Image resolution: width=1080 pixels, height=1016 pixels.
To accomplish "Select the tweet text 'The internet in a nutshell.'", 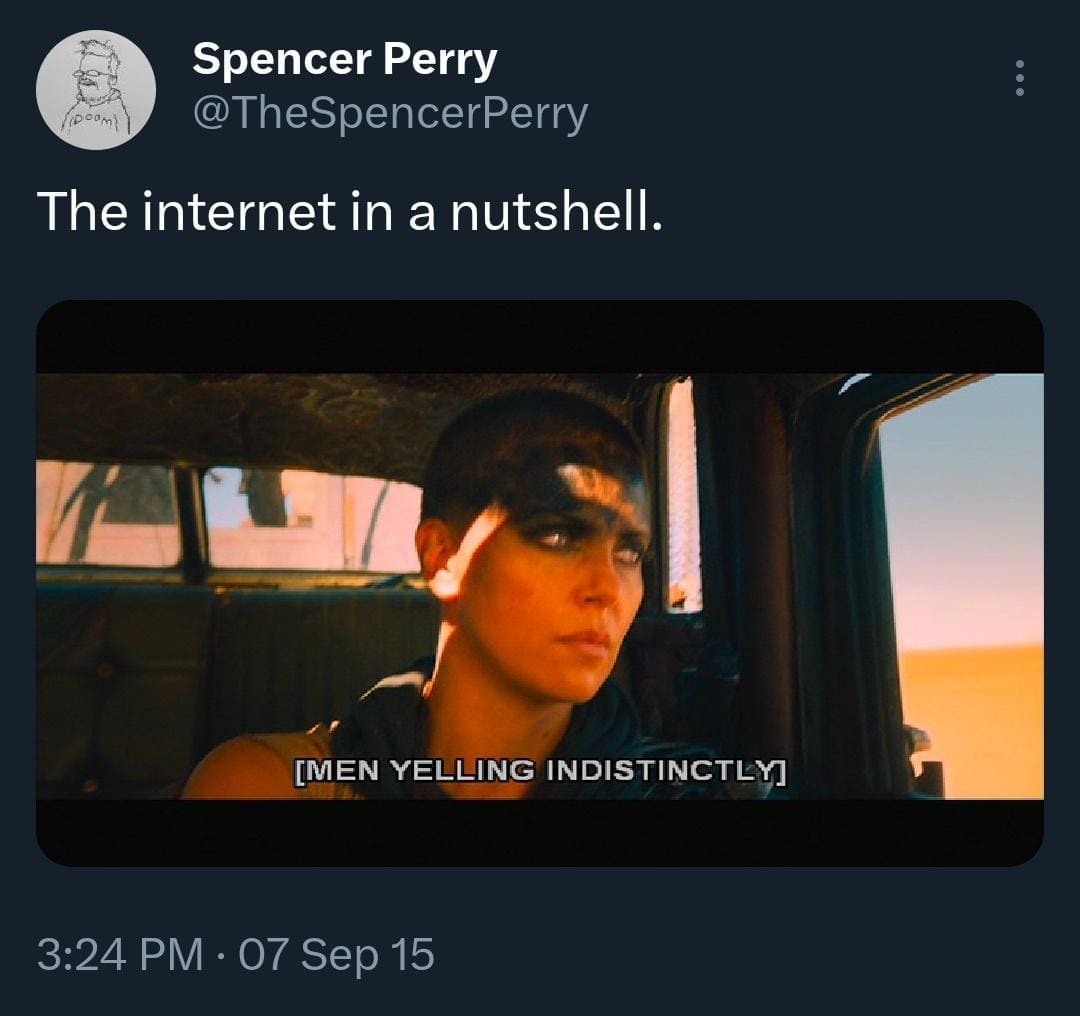I will pyautogui.click(x=349, y=213).
